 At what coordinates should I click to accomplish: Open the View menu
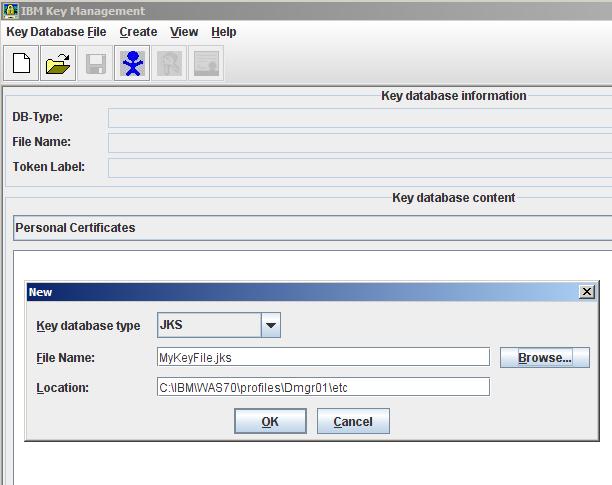click(184, 32)
